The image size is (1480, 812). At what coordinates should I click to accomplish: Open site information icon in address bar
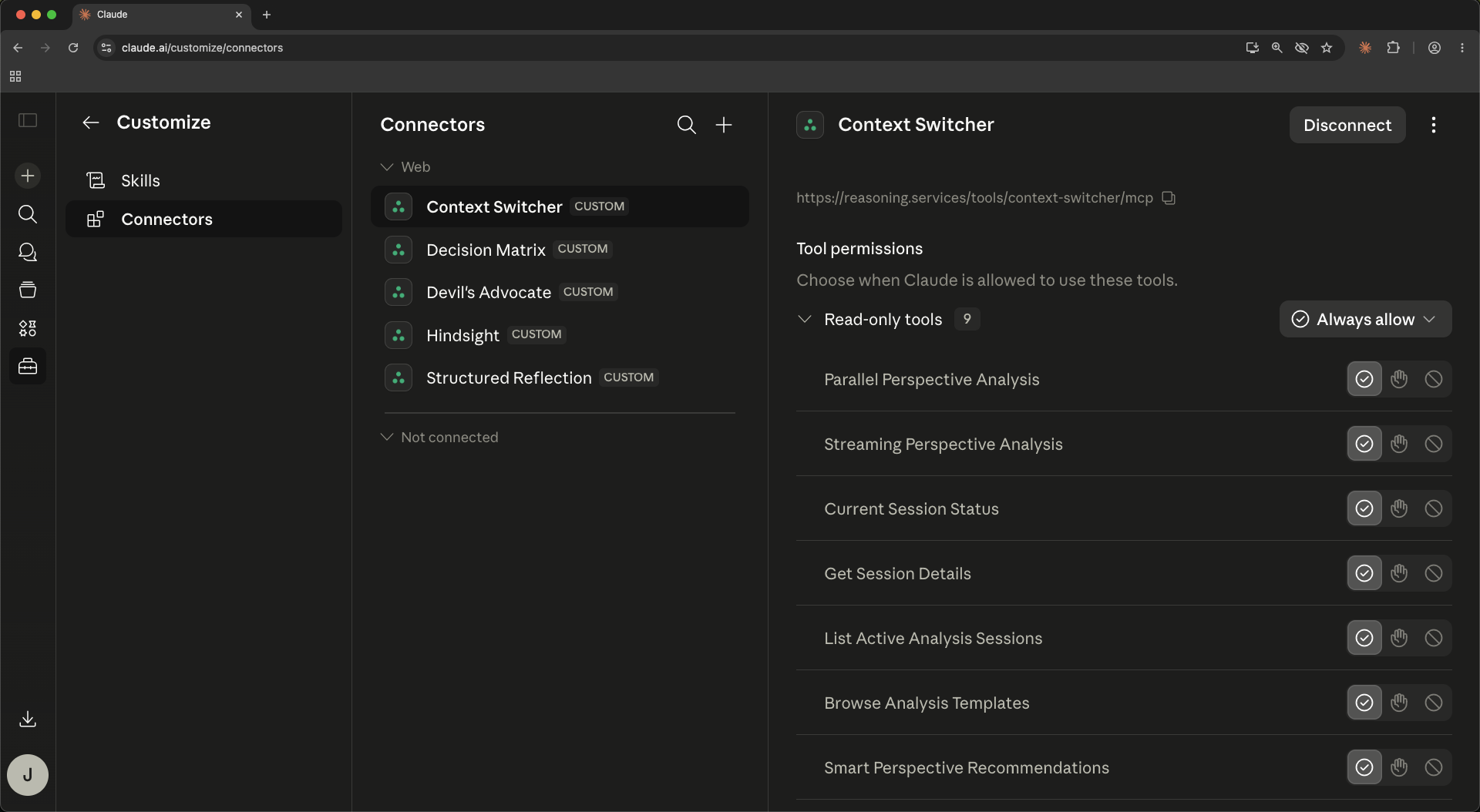[106, 48]
